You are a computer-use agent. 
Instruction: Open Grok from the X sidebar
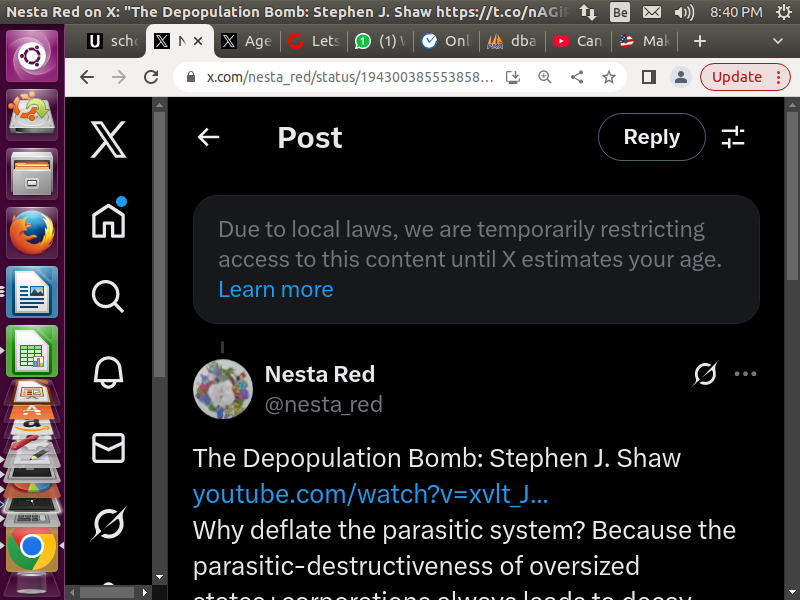click(108, 523)
